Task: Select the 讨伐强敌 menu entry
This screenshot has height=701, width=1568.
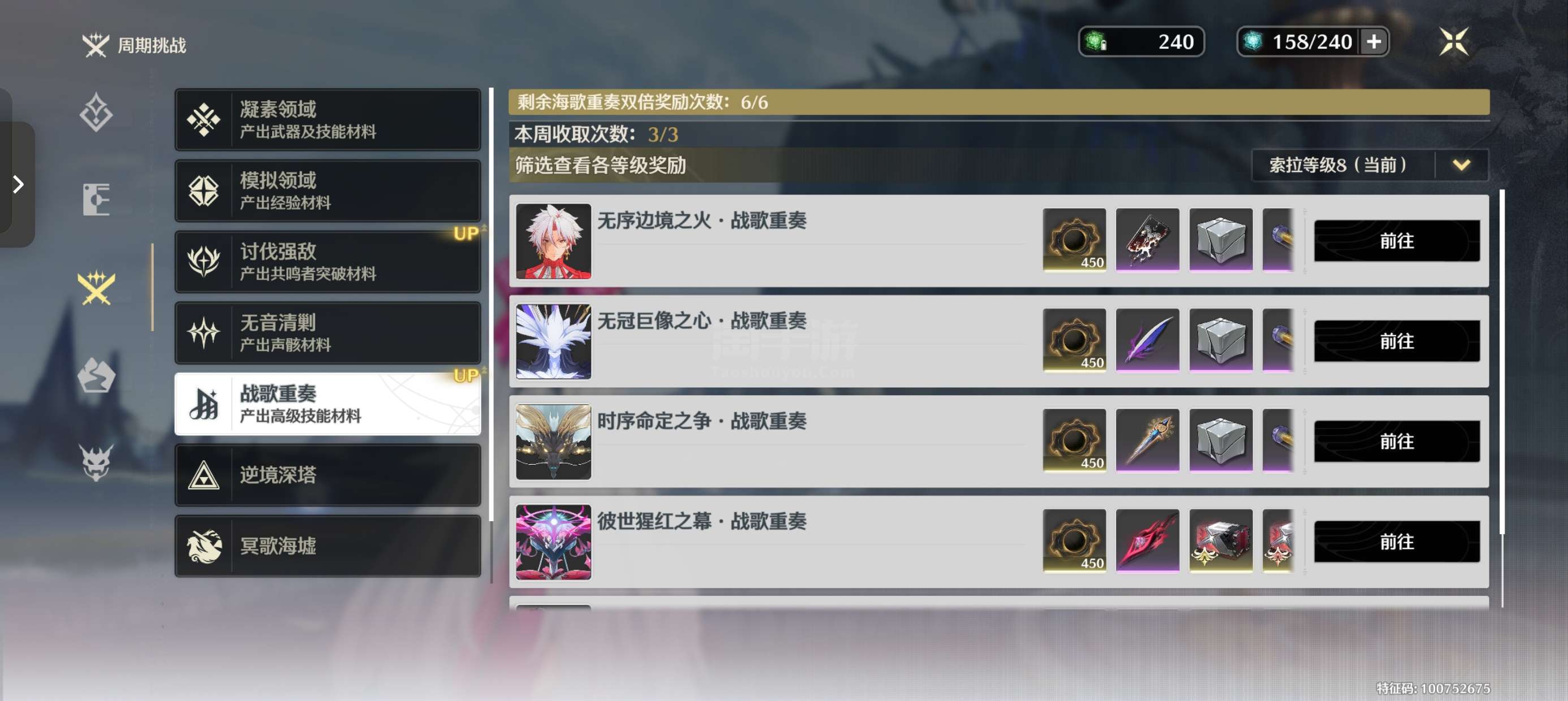Action: tap(328, 262)
